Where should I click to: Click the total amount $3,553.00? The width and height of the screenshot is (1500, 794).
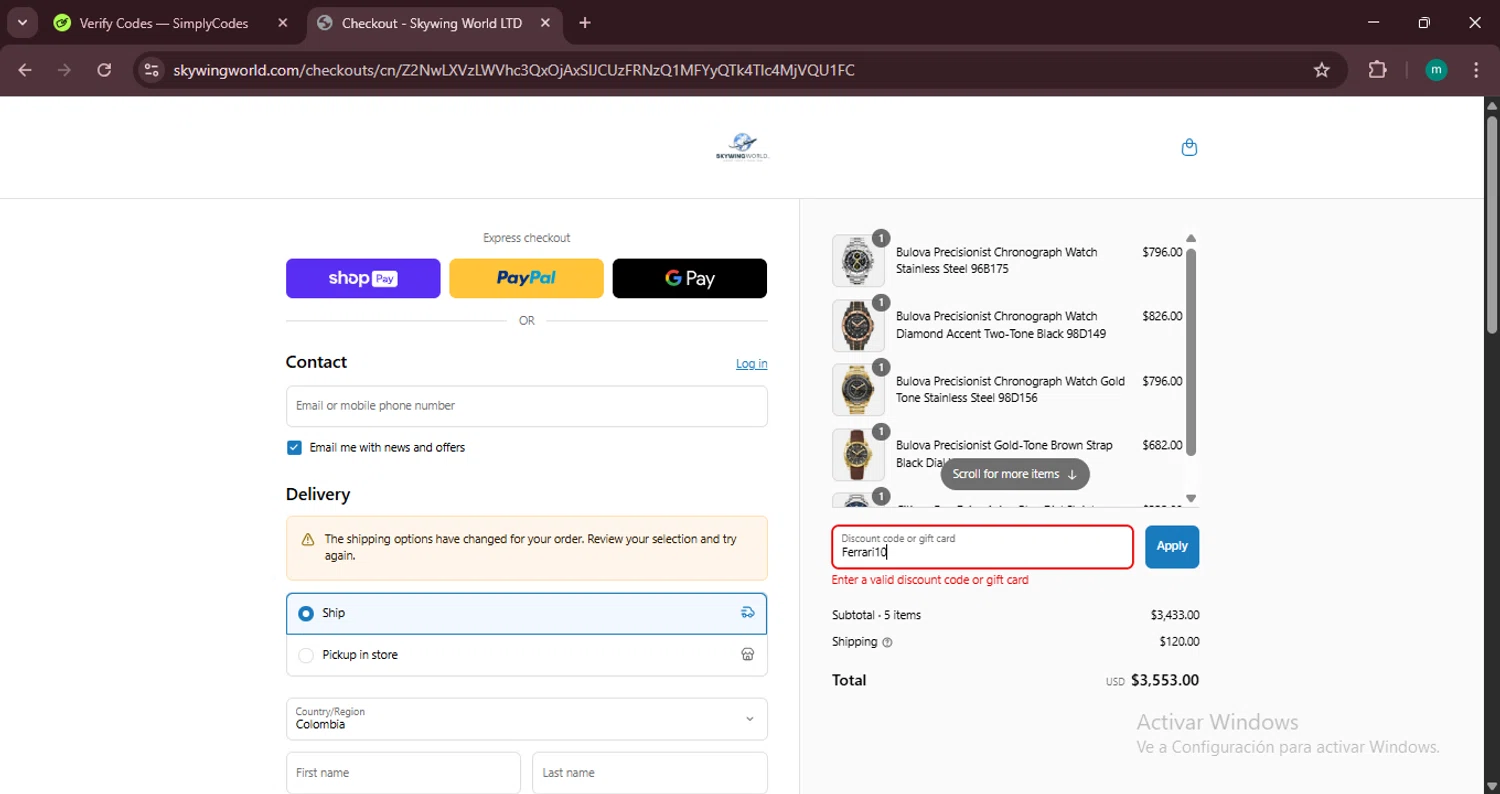pyautogui.click(x=1165, y=680)
